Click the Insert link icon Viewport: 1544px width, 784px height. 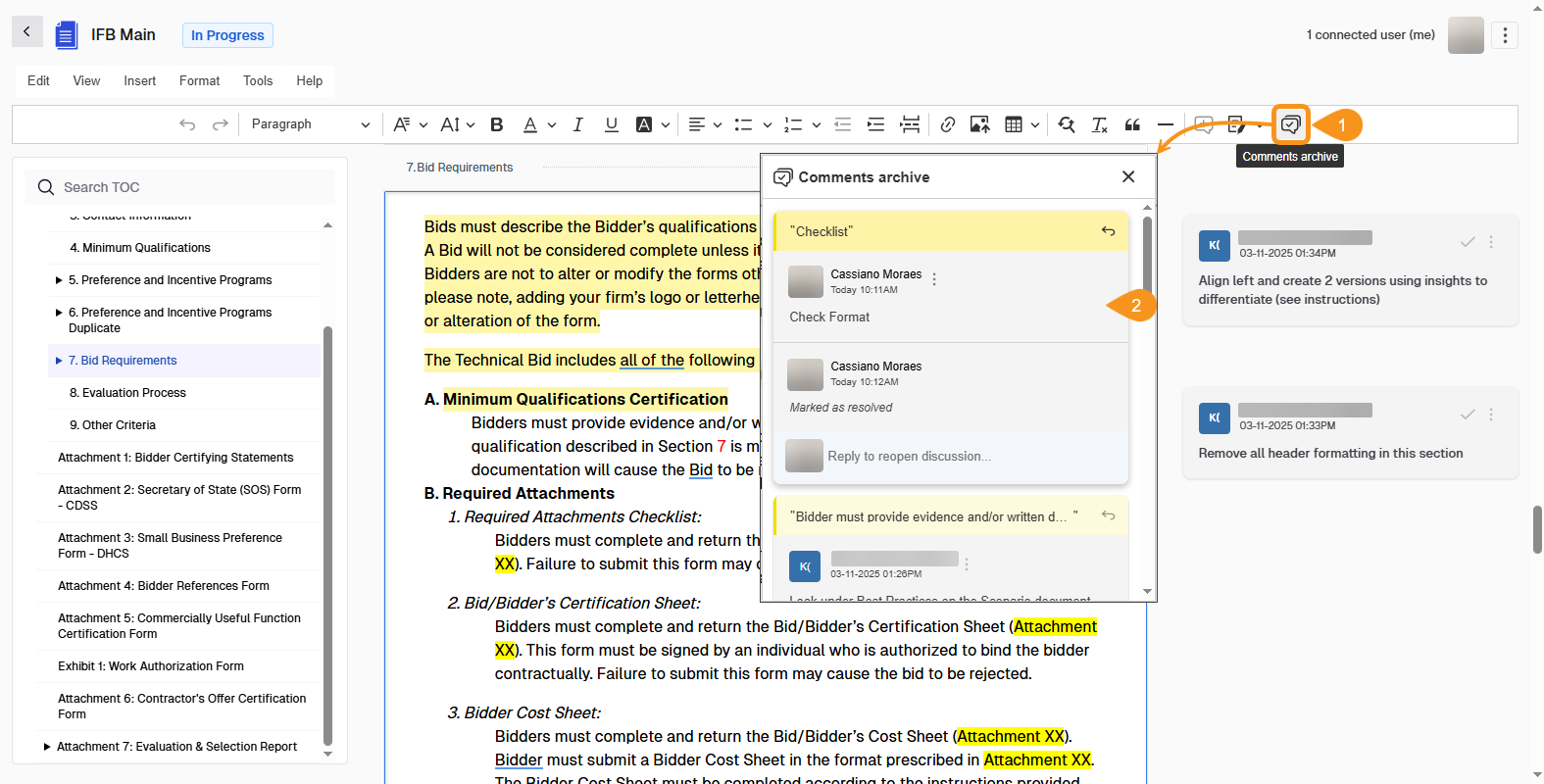coord(947,124)
